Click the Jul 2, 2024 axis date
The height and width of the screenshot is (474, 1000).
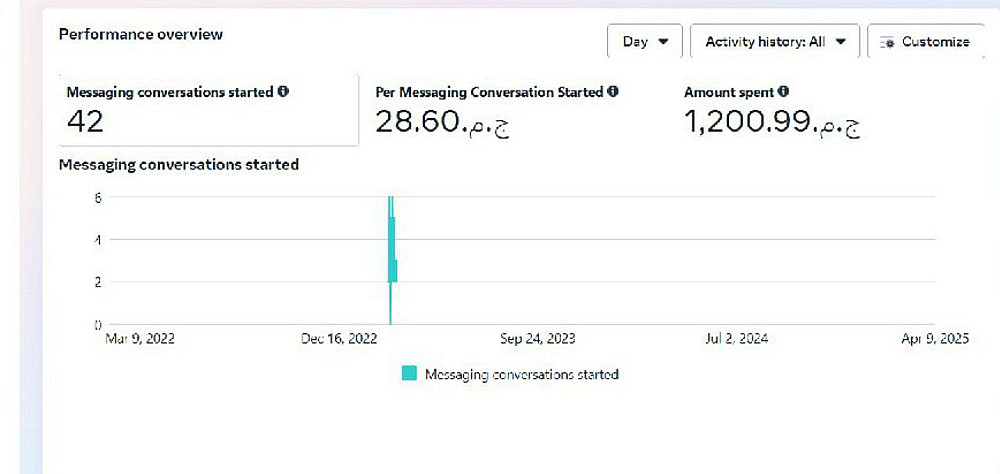[x=736, y=339]
